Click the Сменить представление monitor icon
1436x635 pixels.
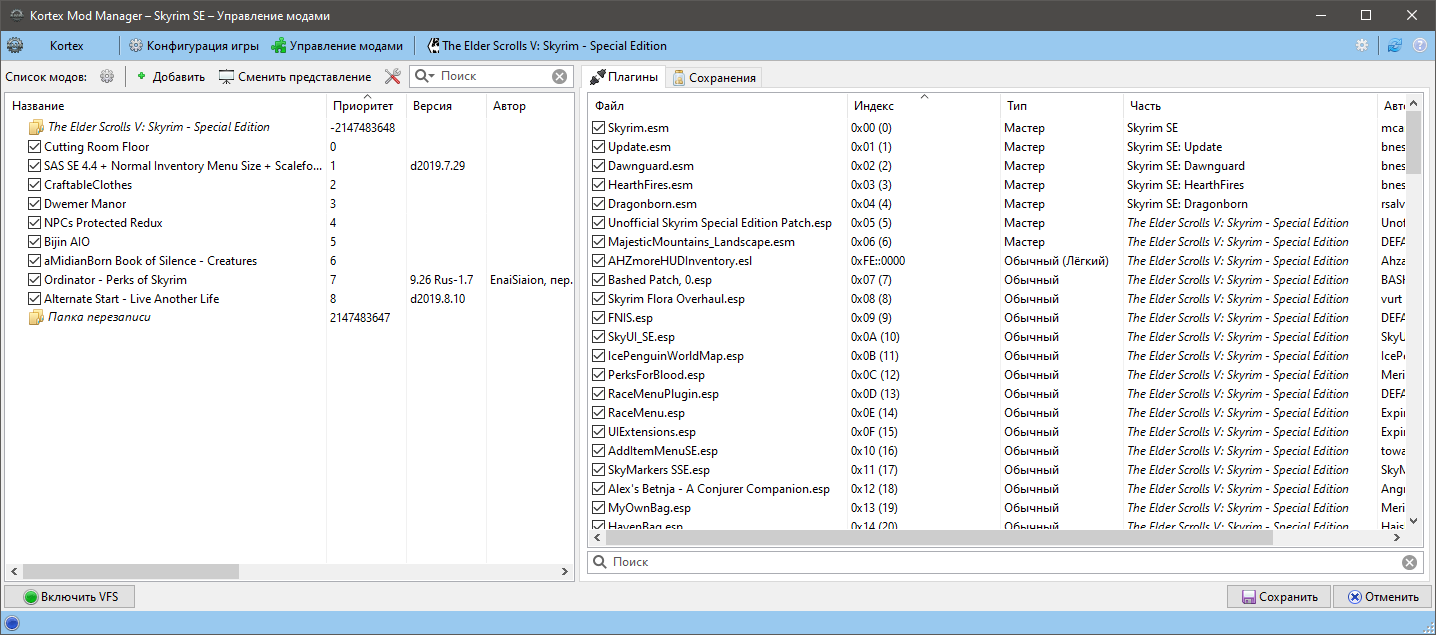click(226, 76)
